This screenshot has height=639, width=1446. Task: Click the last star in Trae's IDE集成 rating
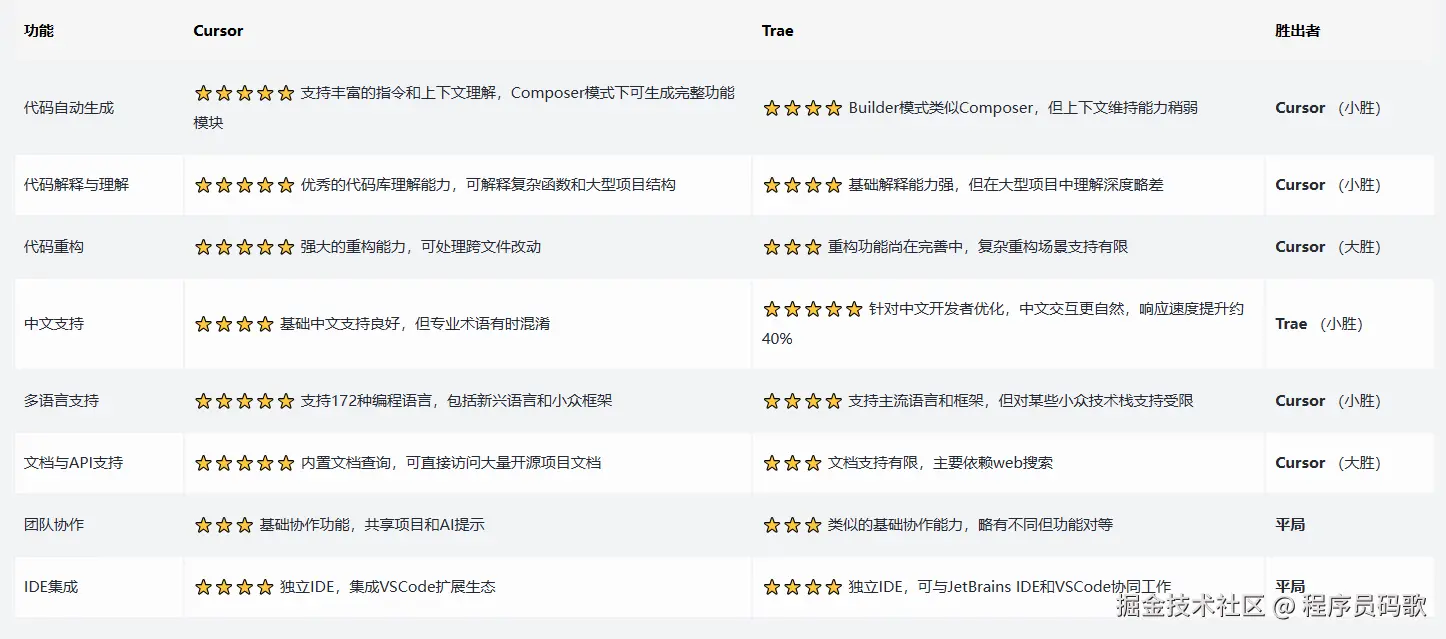(x=833, y=587)
